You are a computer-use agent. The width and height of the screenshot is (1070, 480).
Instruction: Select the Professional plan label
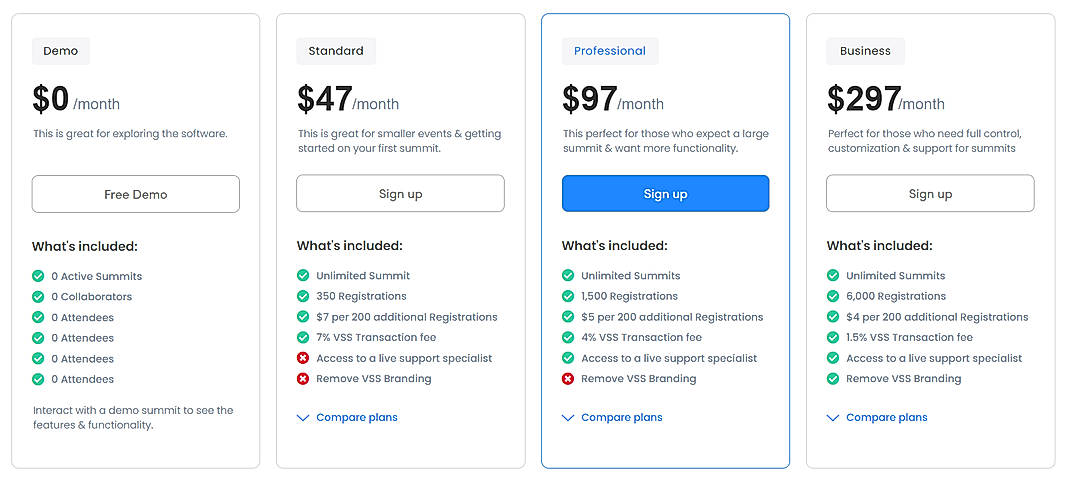(x=610, y=51)
